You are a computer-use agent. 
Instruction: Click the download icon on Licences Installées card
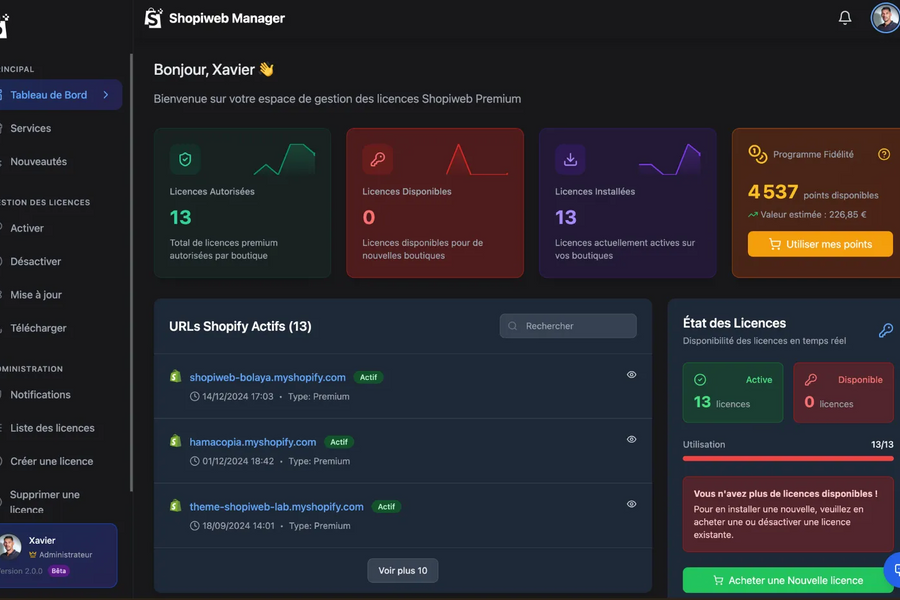pyautogui.click(x=570, y=159)
